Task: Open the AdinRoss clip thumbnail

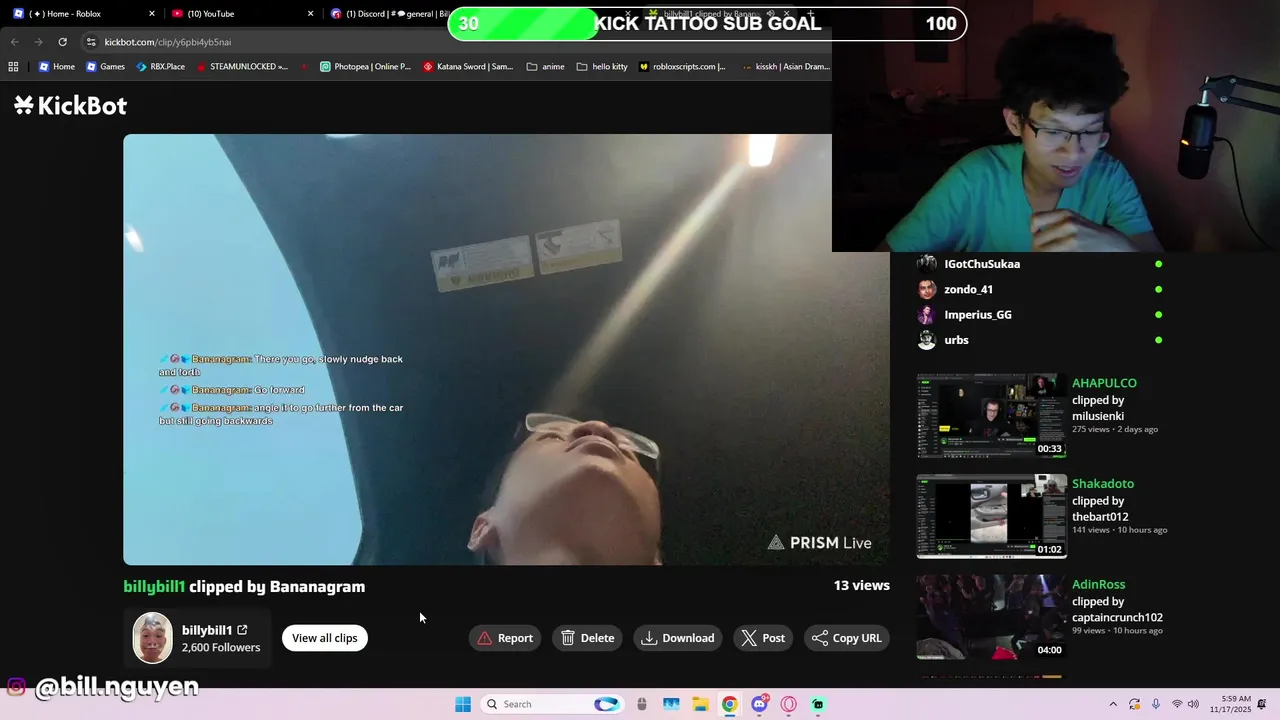Action: click(992, 617)
